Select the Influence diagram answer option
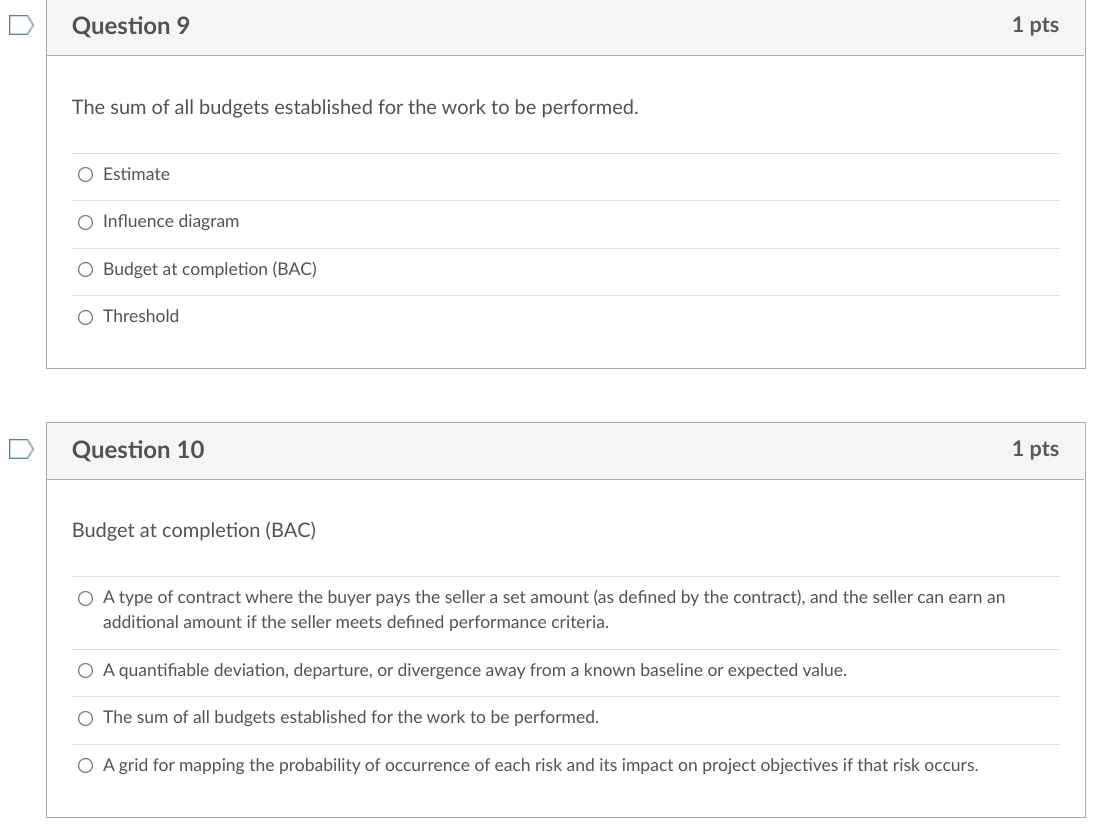1108x836 pixels. point(86,222)
